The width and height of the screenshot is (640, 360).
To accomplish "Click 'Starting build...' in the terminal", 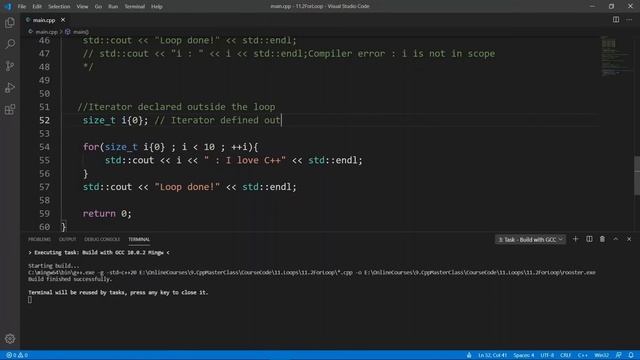I will click(54, 266).
